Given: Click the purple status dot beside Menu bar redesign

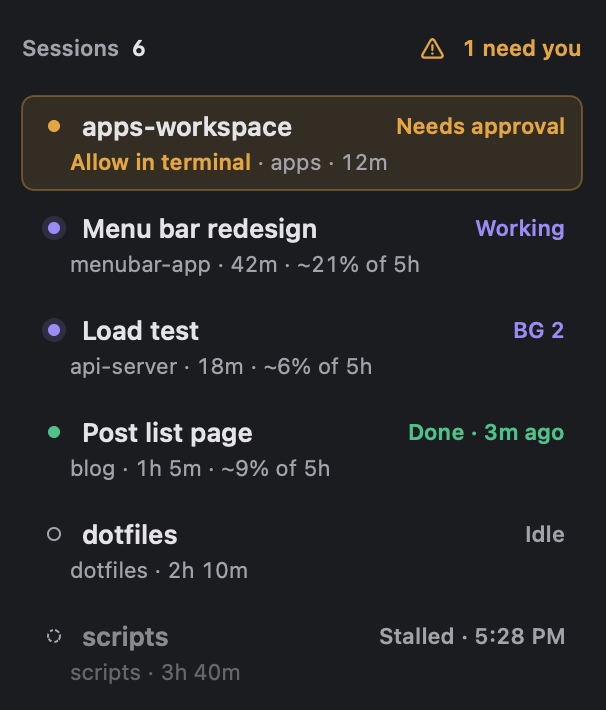Looking at the screenshot, I should (54, 228).
